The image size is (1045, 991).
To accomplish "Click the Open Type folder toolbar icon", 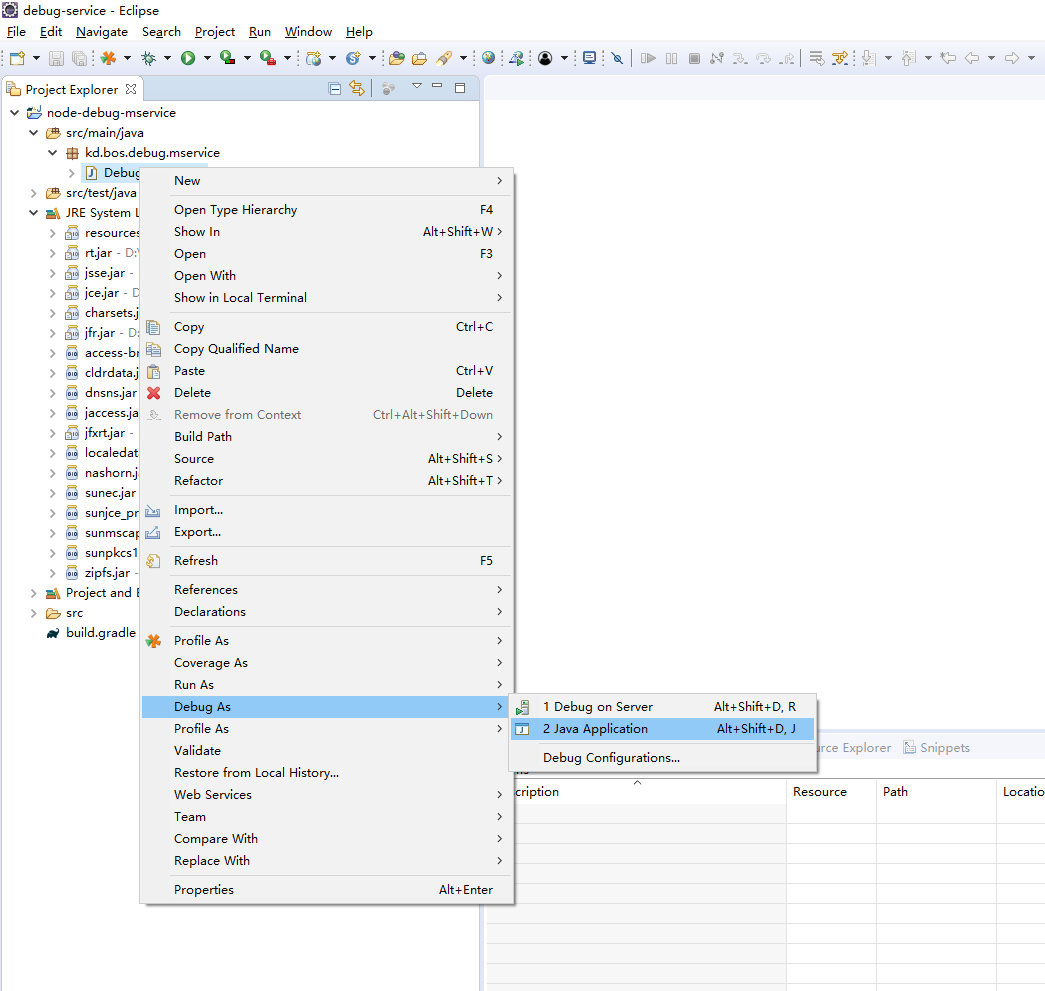I will [x=397, y=59].
